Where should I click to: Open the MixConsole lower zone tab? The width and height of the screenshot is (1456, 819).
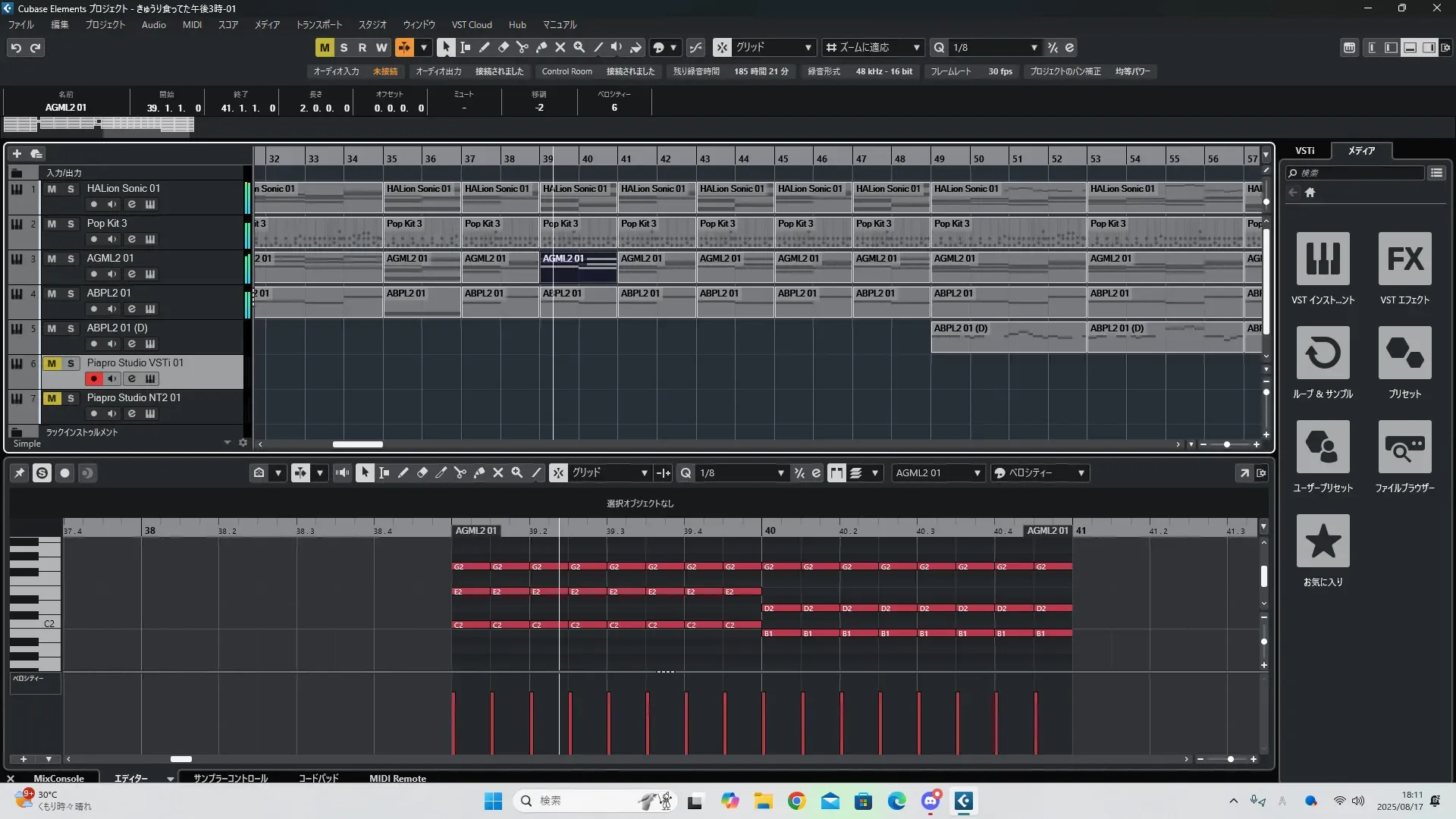(58, 778)
